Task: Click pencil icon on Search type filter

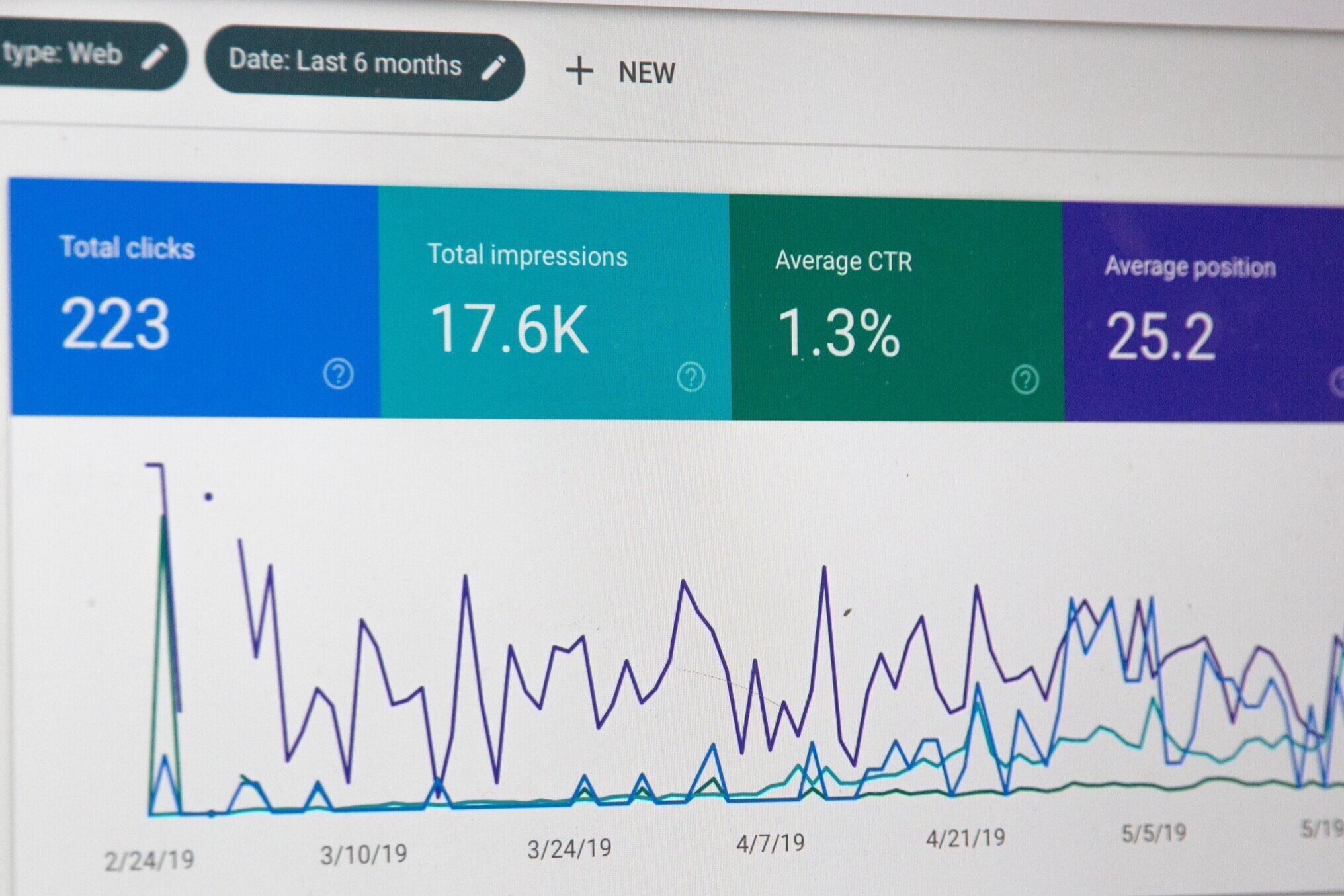Action: coord(155,57)
